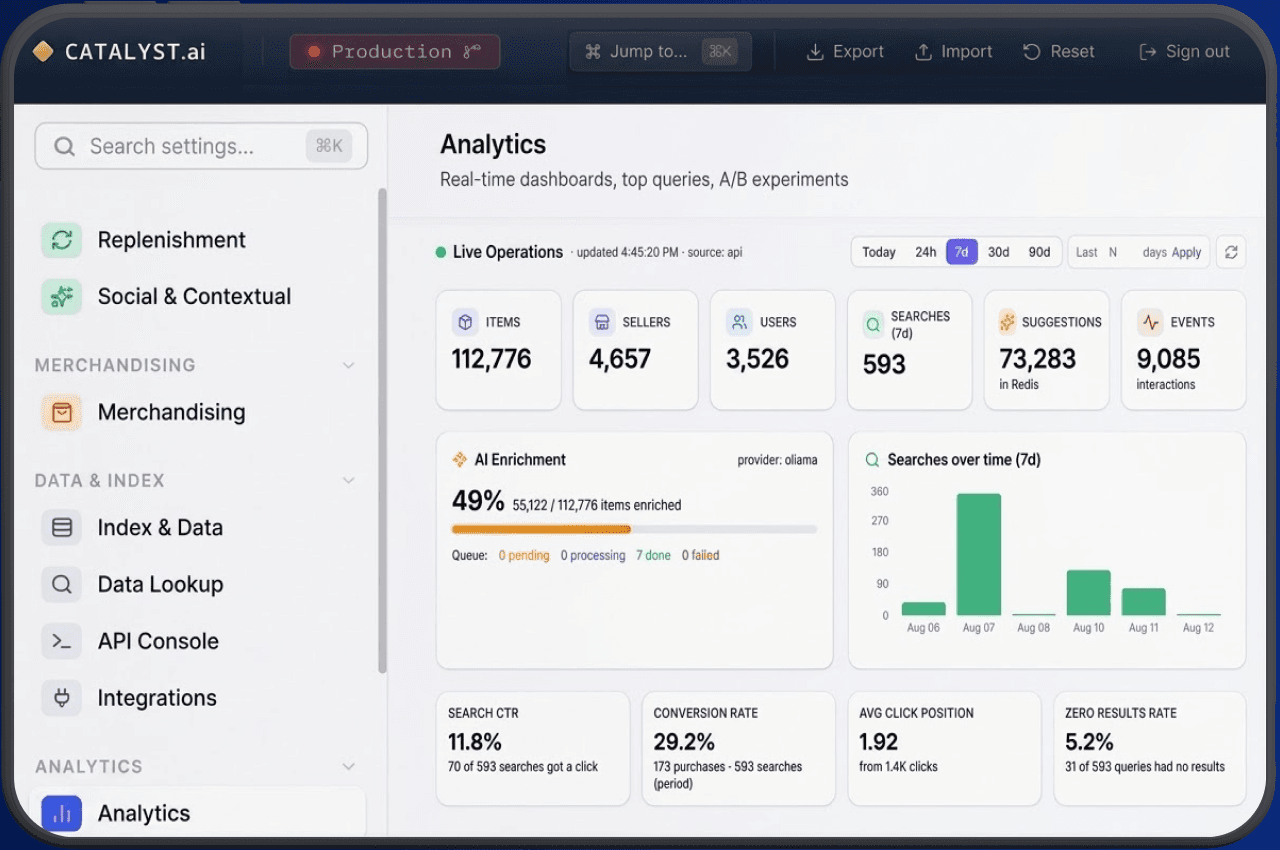Viewport: 1280px width, 850px height.
Task: Open the Jump to command box
Action: tap(660, 52)
